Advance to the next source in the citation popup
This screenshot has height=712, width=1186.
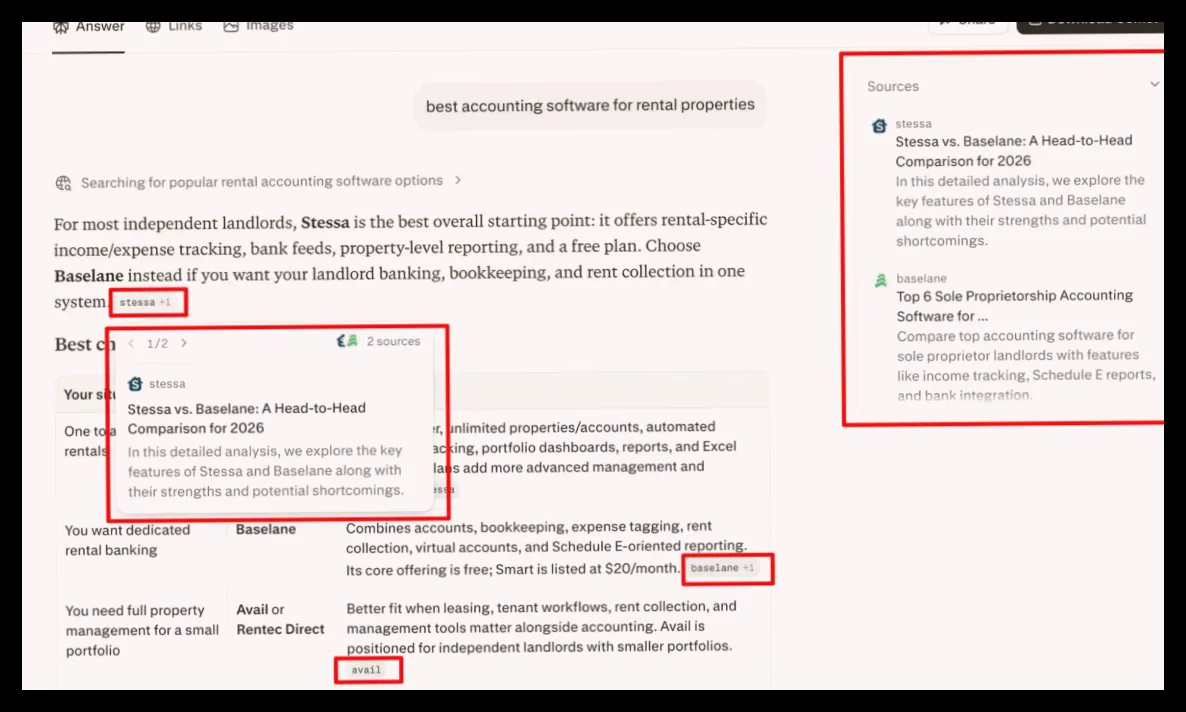184,343
